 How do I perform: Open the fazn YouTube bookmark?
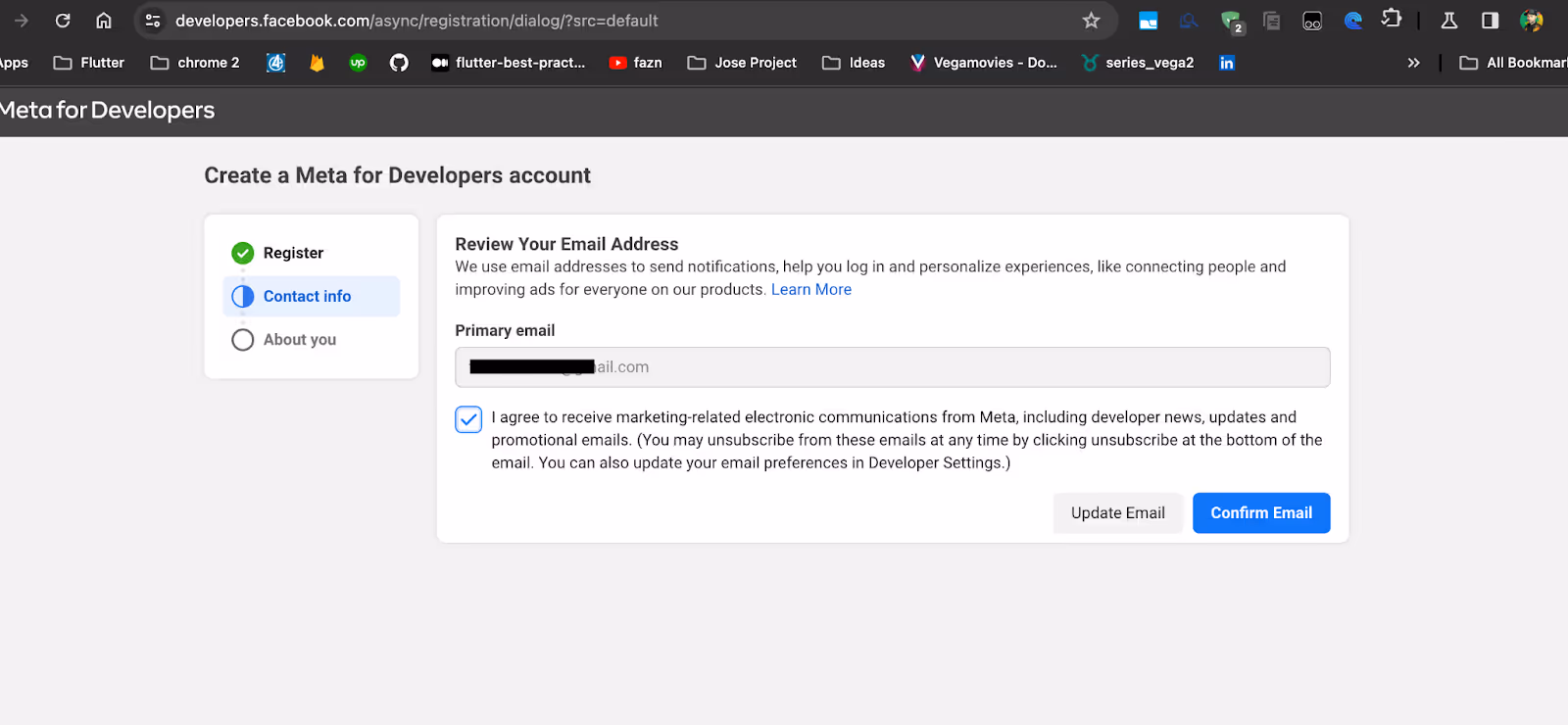click(x=635, y=63)
